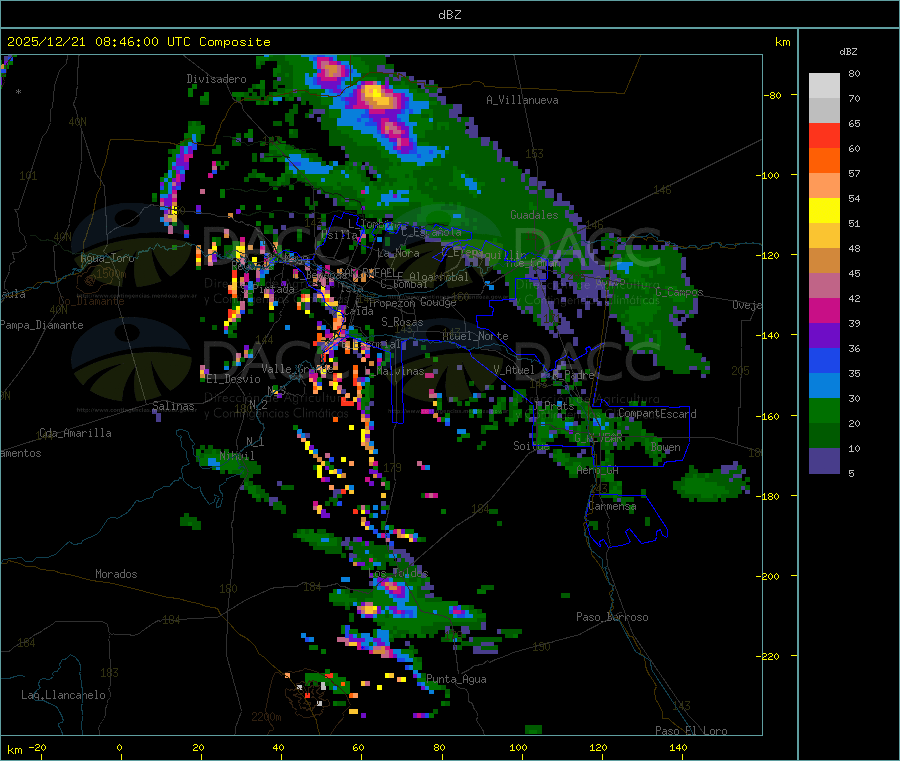Screen dimensions: 900x761
Task: Click the 'Morados' map label
Action: 116,574
